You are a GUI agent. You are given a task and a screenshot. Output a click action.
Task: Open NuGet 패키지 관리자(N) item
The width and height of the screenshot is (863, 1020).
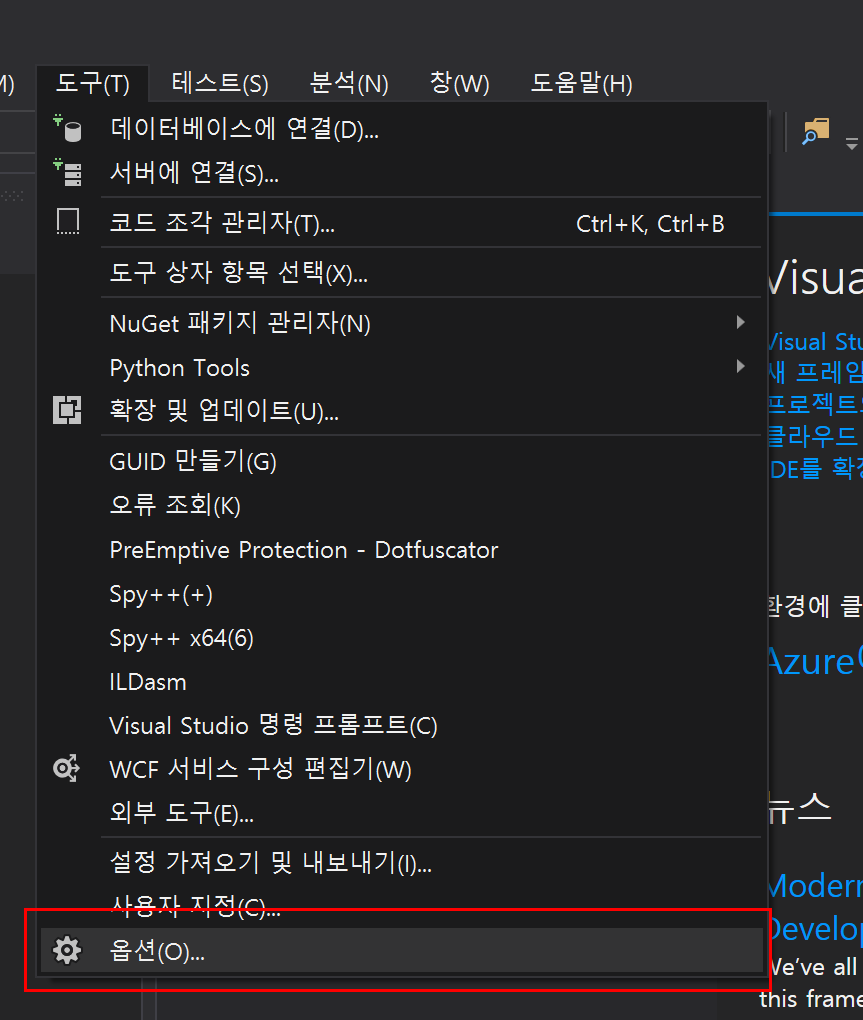(401, 323)
